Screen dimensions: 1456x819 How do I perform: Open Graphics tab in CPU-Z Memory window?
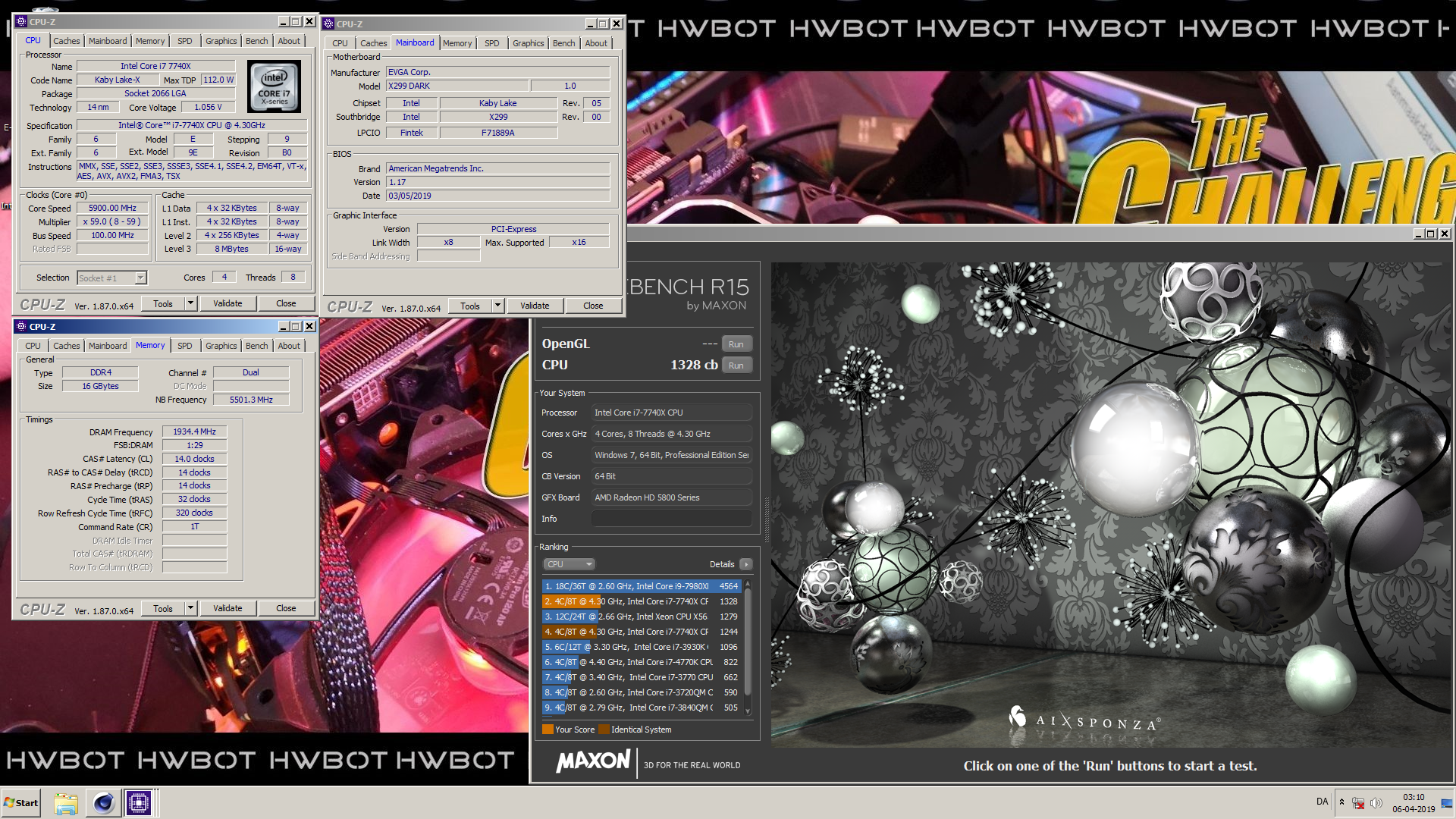tap(221, 346)
